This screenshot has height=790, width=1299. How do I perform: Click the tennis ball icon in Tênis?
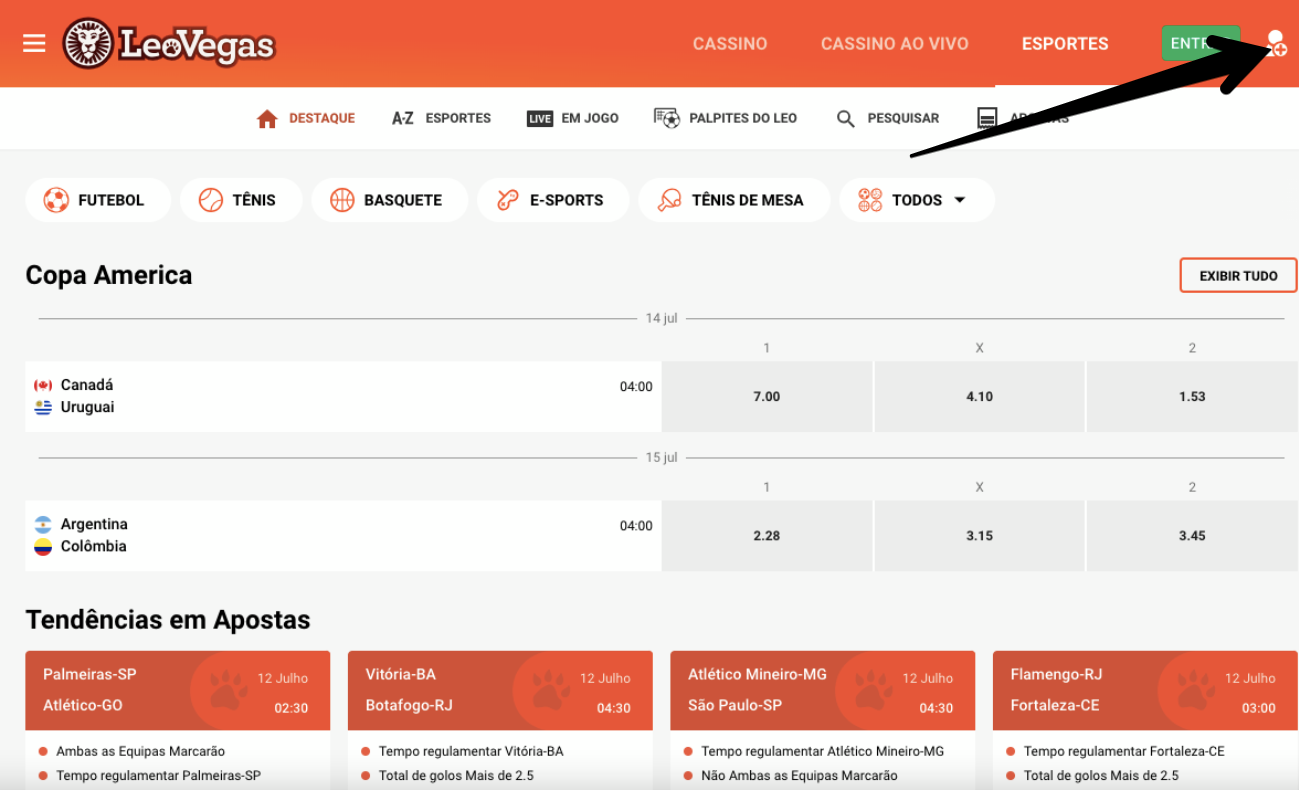point(211,200)
